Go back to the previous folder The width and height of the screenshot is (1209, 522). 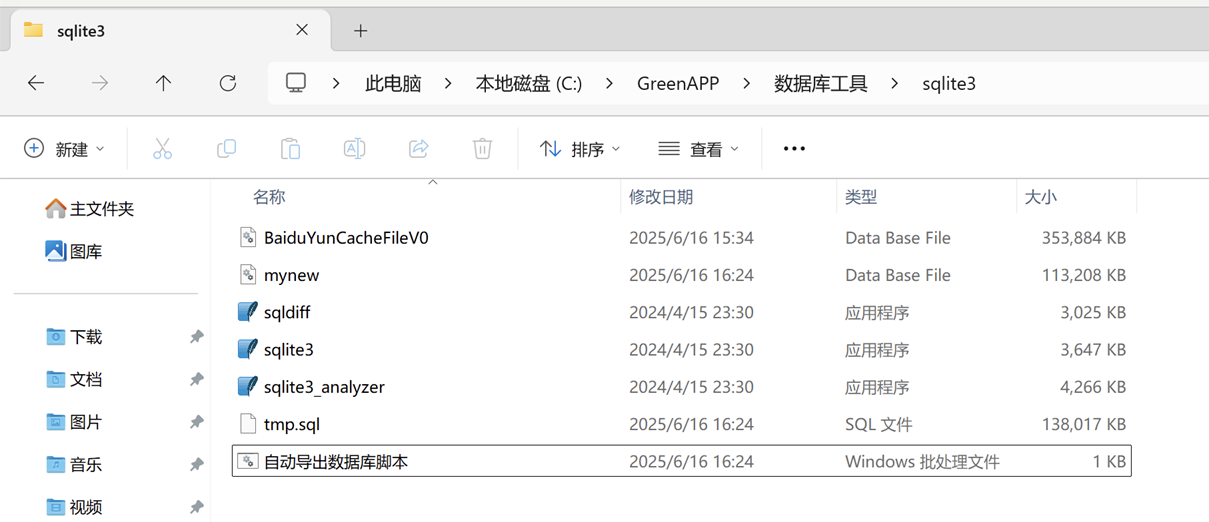36,83
